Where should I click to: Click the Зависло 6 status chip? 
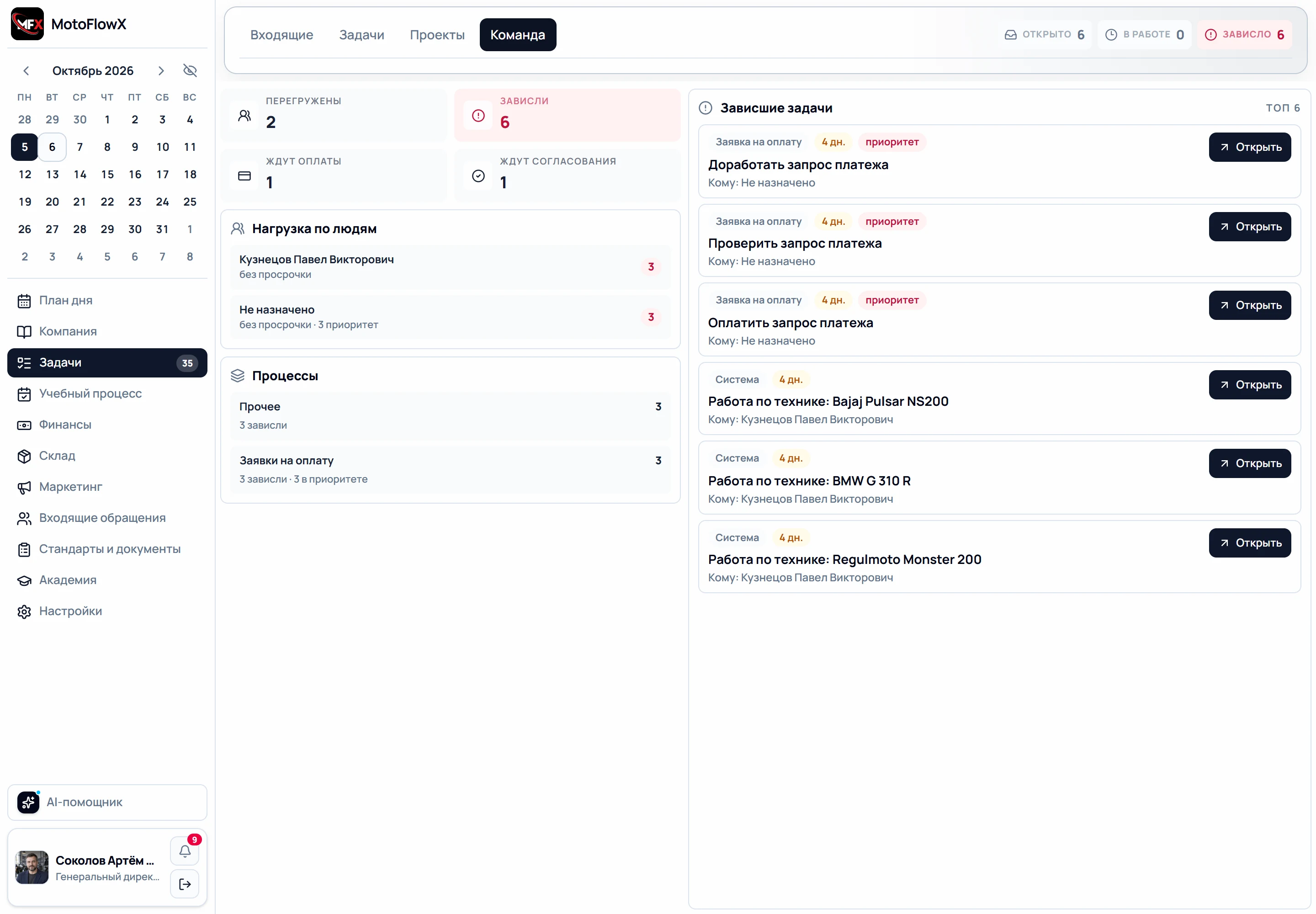pyautogui.click(x=1244, y=35)
